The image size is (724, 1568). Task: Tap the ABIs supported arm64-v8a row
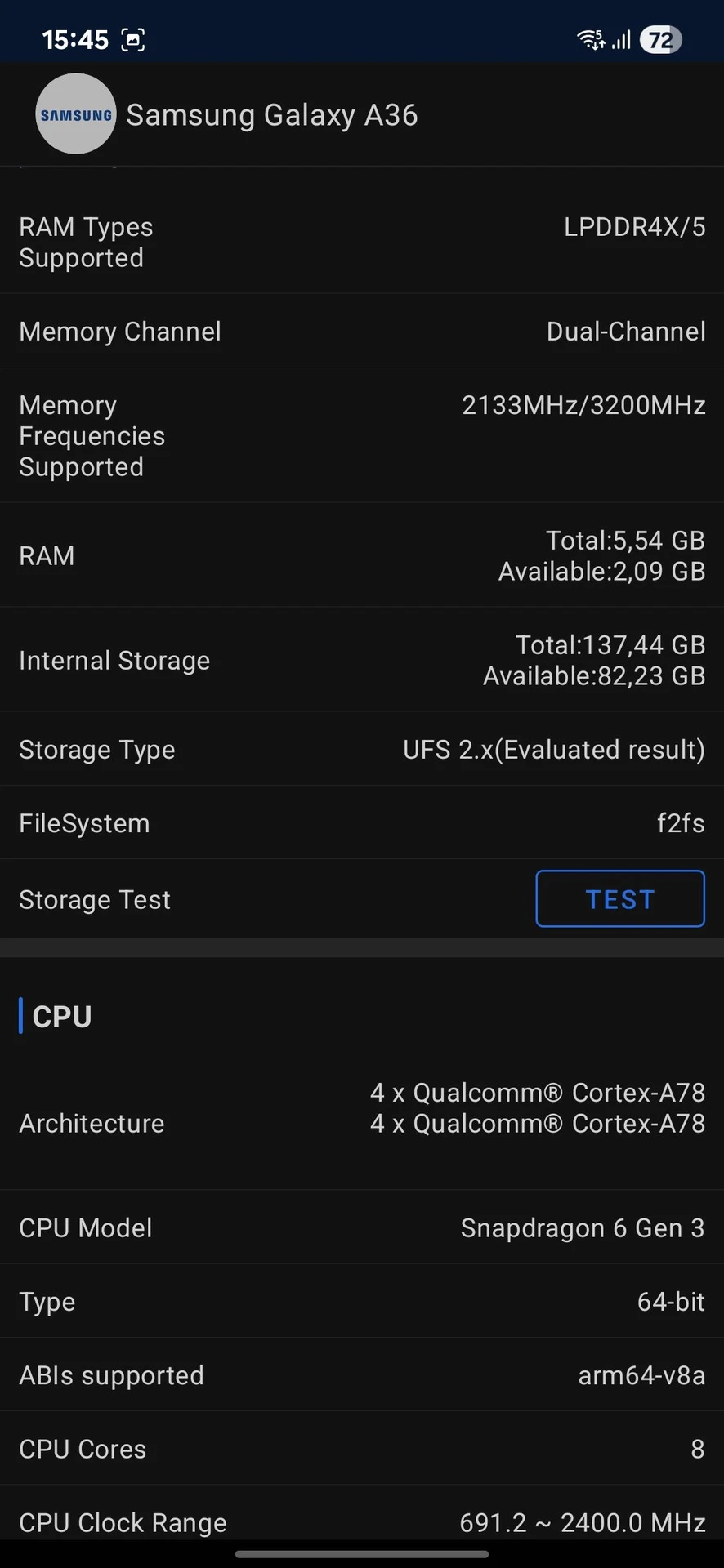pos(362,1375)
